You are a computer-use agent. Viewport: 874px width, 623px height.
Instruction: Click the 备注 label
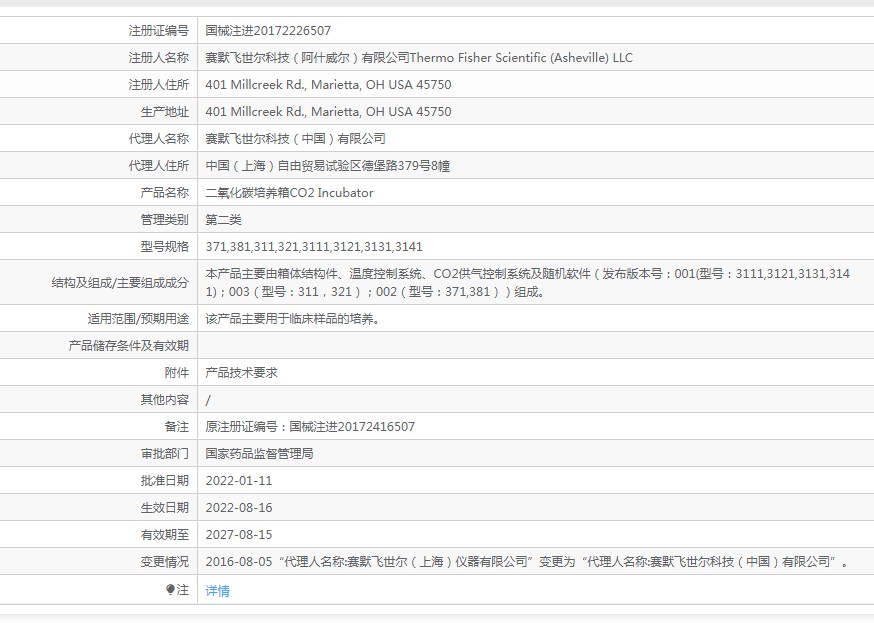[x=177, y=427]
